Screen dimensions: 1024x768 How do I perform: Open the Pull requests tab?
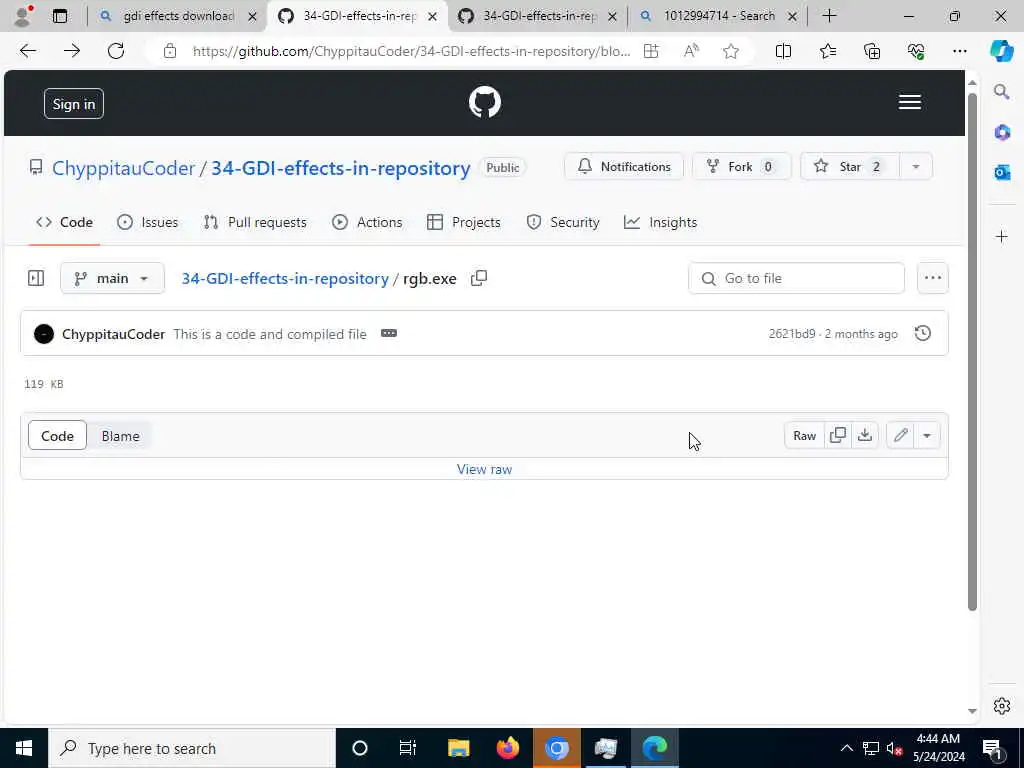pyautogui.click(x=255, y=222)
